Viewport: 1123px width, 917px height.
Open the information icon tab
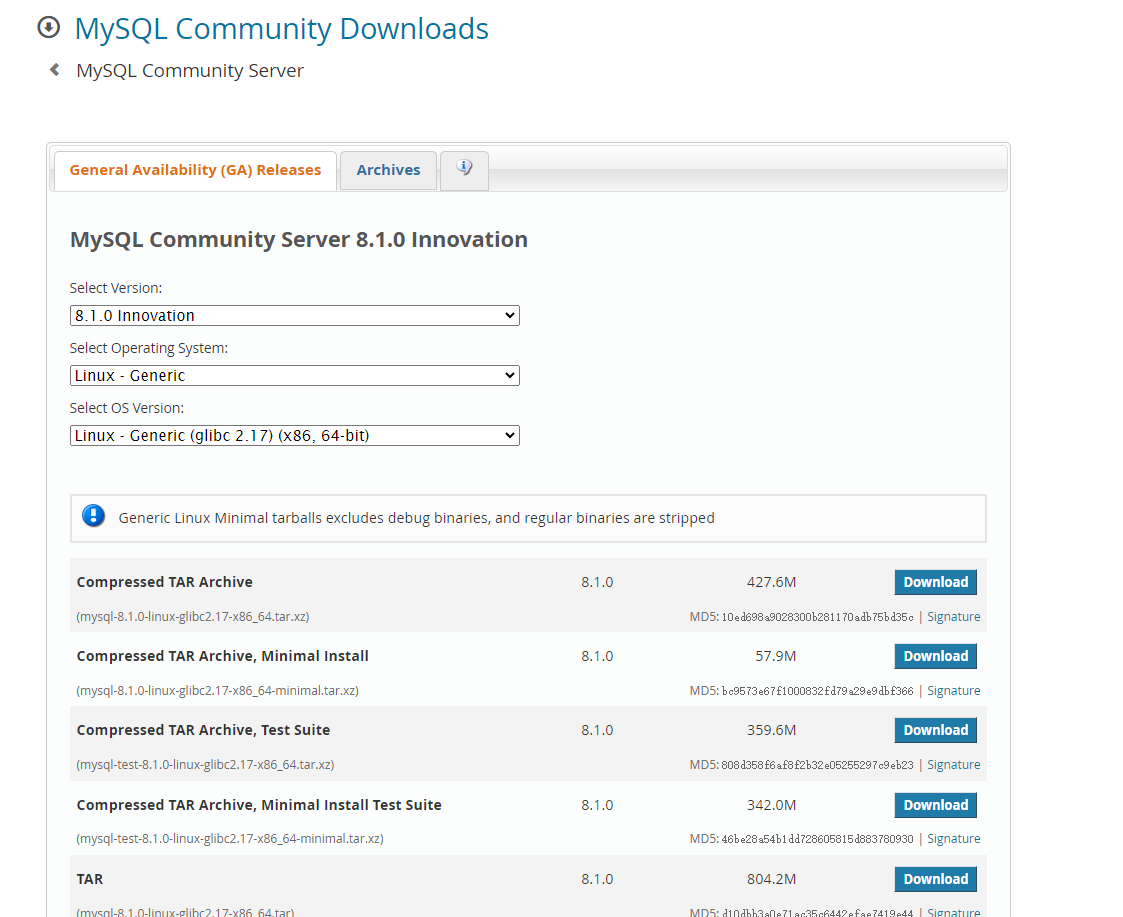click(464, 169)
